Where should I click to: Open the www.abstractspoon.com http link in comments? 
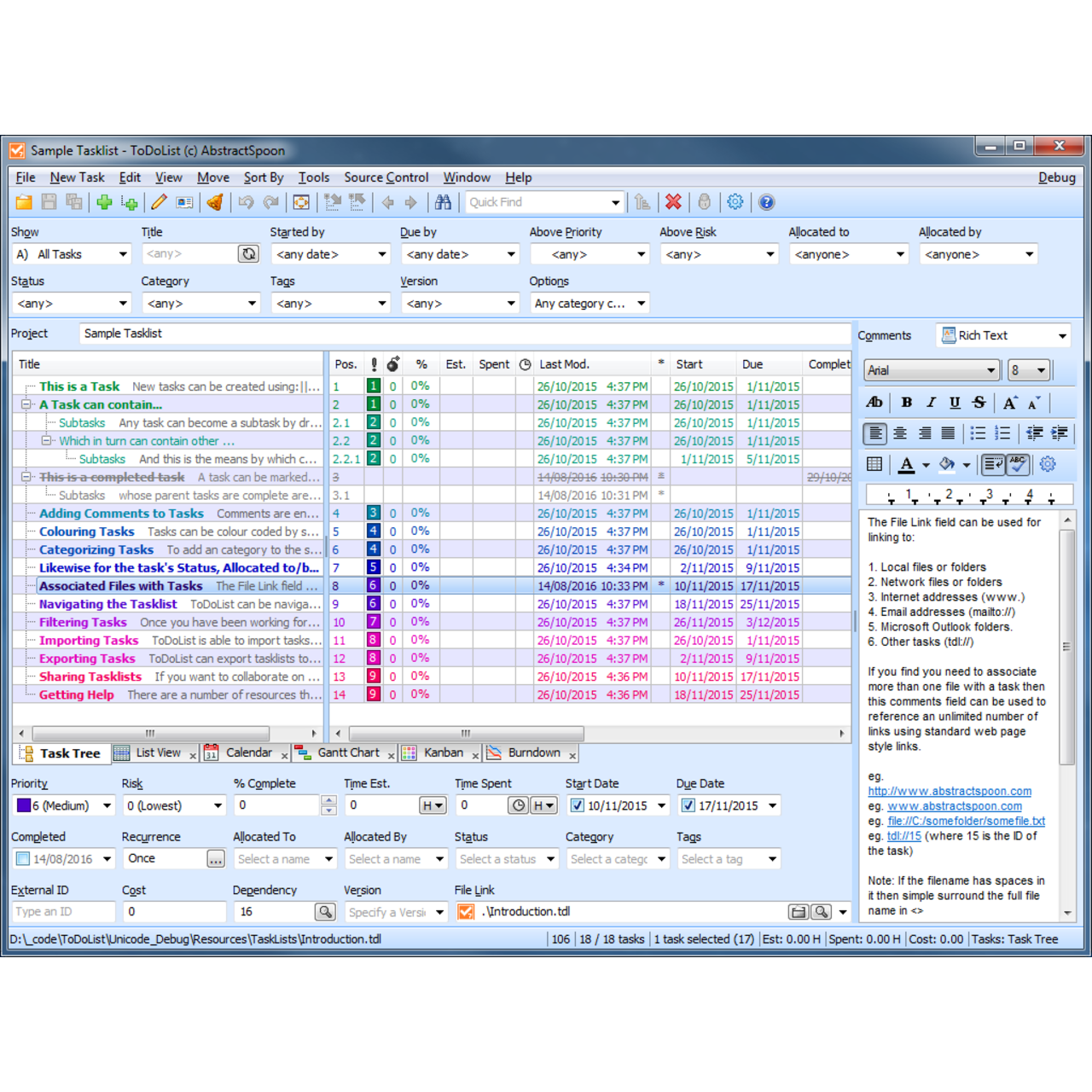[950, 792]
